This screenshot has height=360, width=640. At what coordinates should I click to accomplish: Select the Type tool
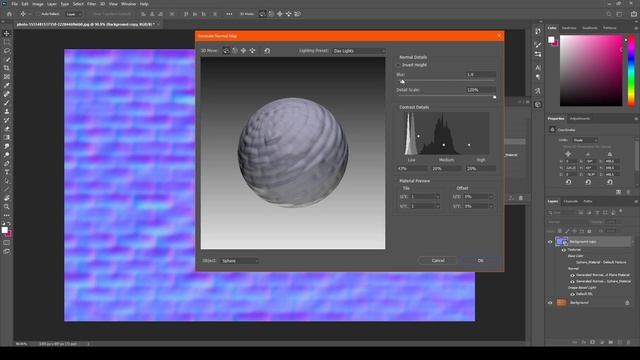7,172
